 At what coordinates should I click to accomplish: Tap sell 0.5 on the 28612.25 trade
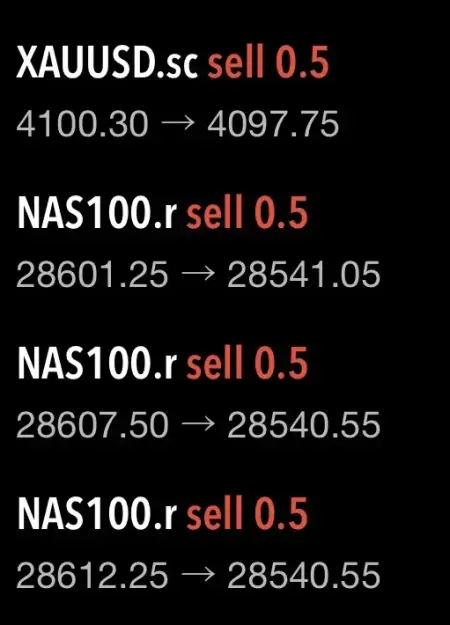(247, 513)
